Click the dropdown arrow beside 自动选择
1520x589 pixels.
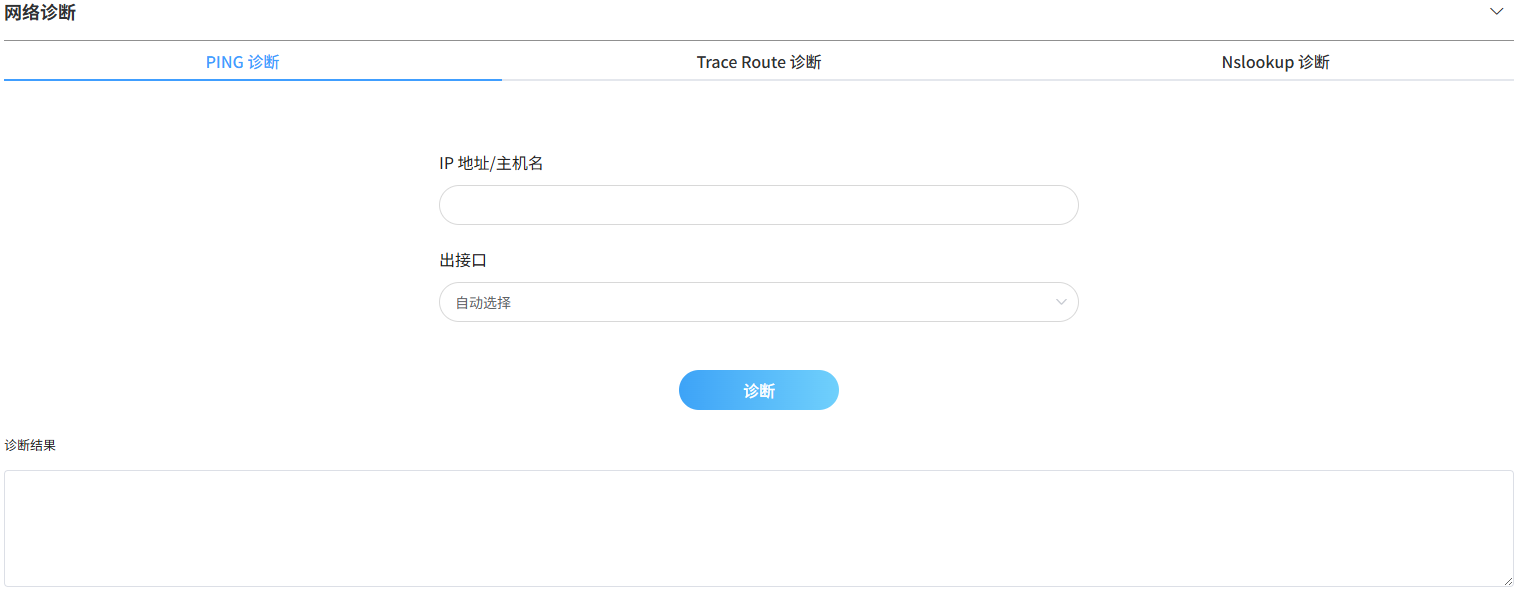point(1062,301)
